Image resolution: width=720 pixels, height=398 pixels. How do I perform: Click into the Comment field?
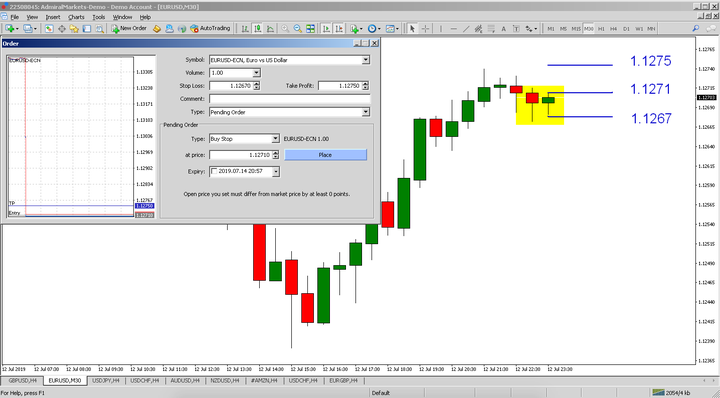(x=289, y=99)
